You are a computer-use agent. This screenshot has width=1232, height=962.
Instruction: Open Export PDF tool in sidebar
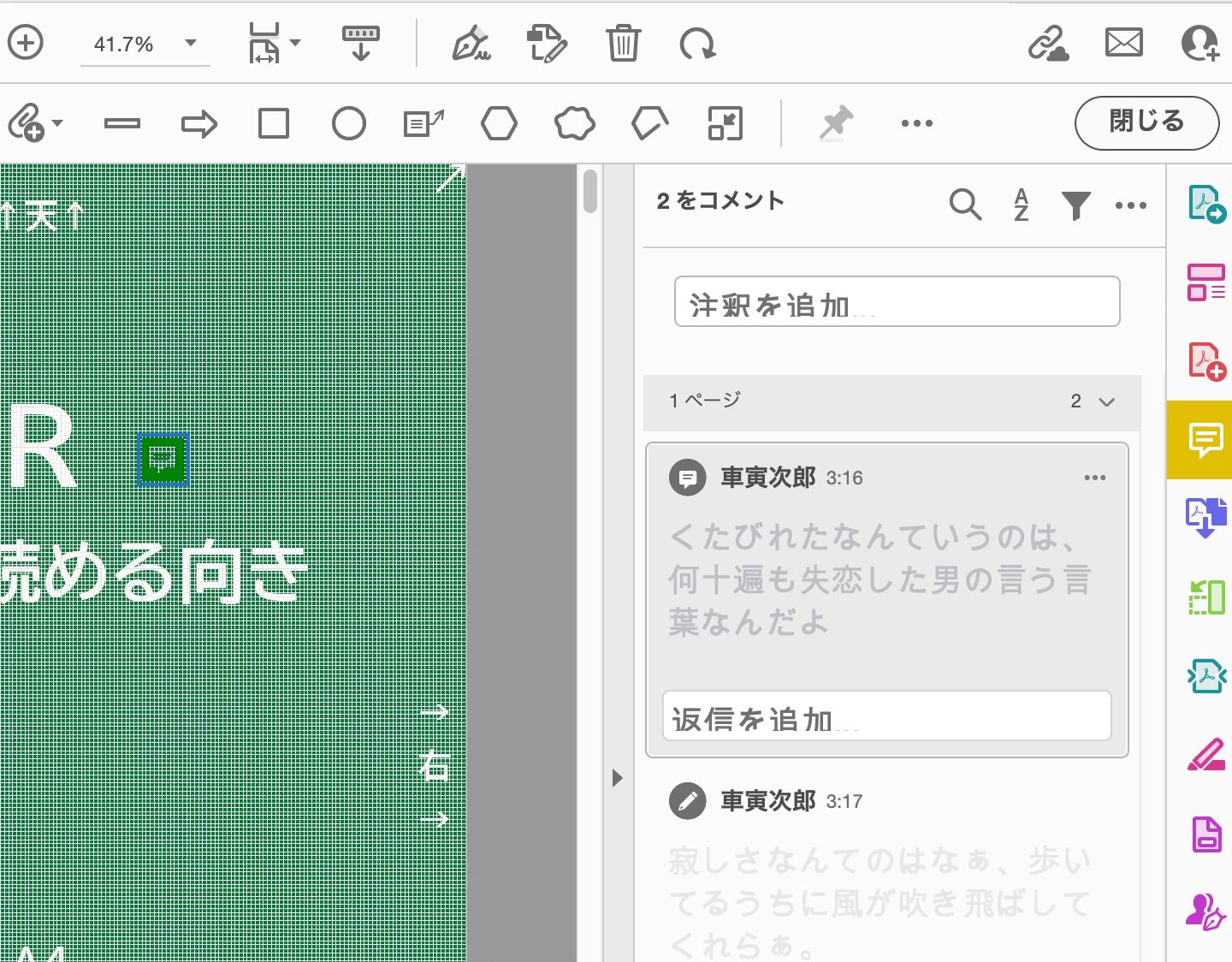pos(1206,204)
